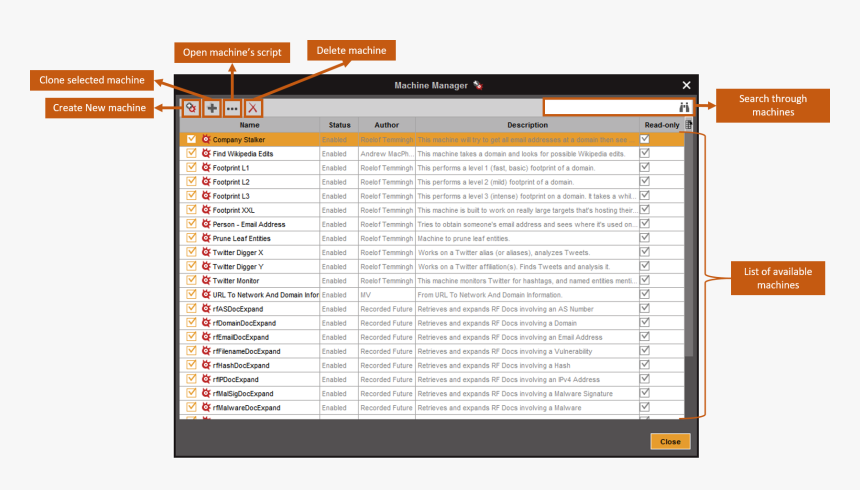Toggle enabled checkbox for Footprint L2
This screenshot has height=490, width=860.
[x=191, y=182]
